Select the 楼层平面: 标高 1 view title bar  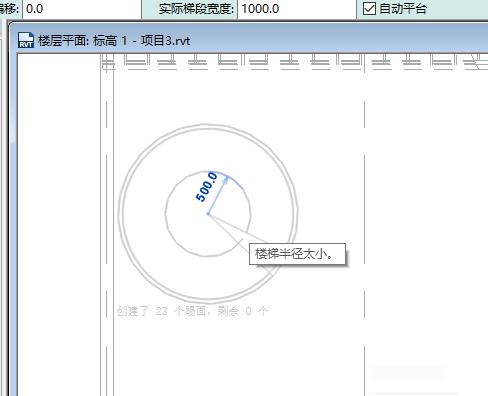pyautogui.click(x=248, y=41)
